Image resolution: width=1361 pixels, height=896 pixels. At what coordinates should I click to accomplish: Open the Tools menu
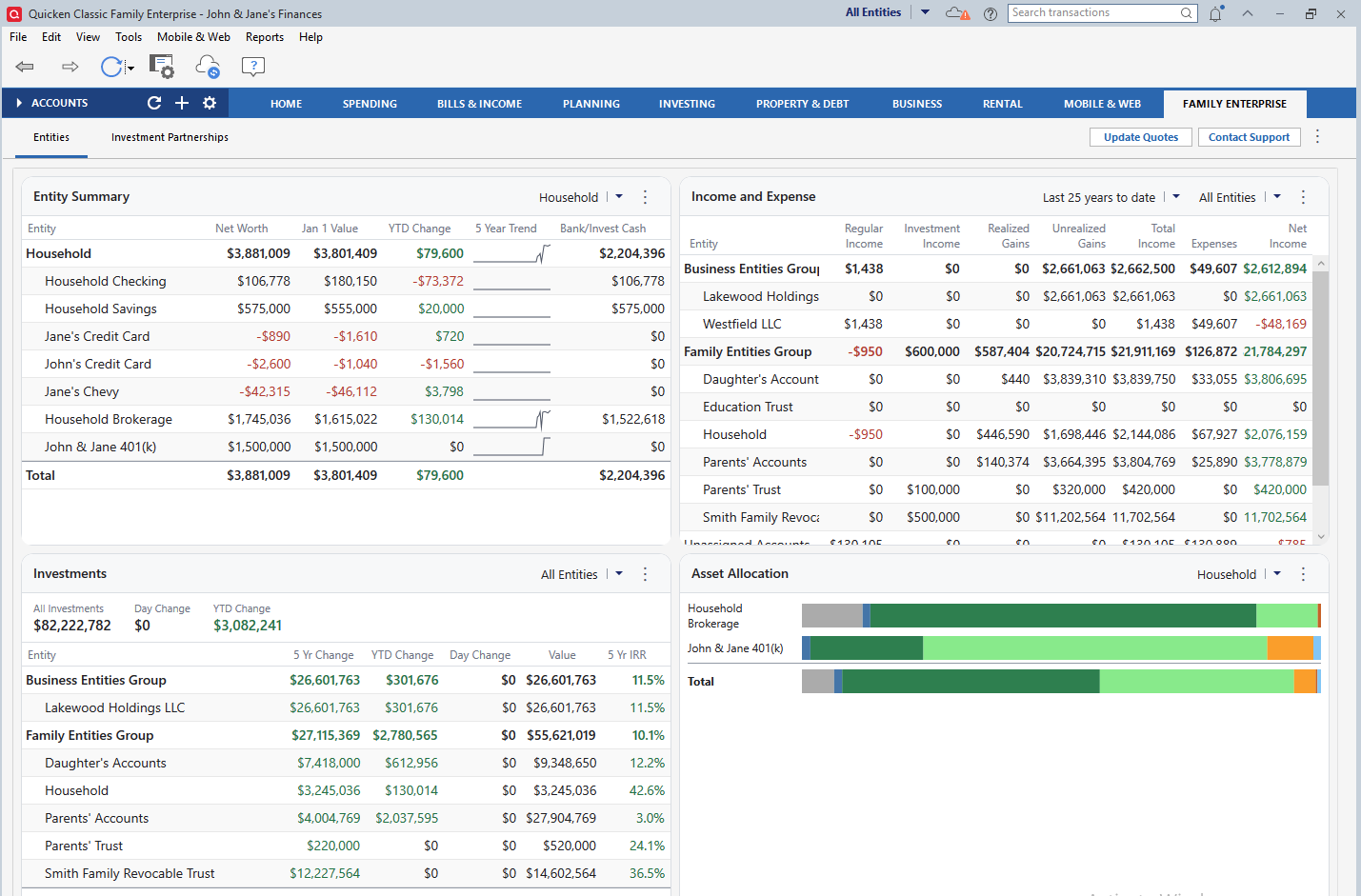click(129, 37)
